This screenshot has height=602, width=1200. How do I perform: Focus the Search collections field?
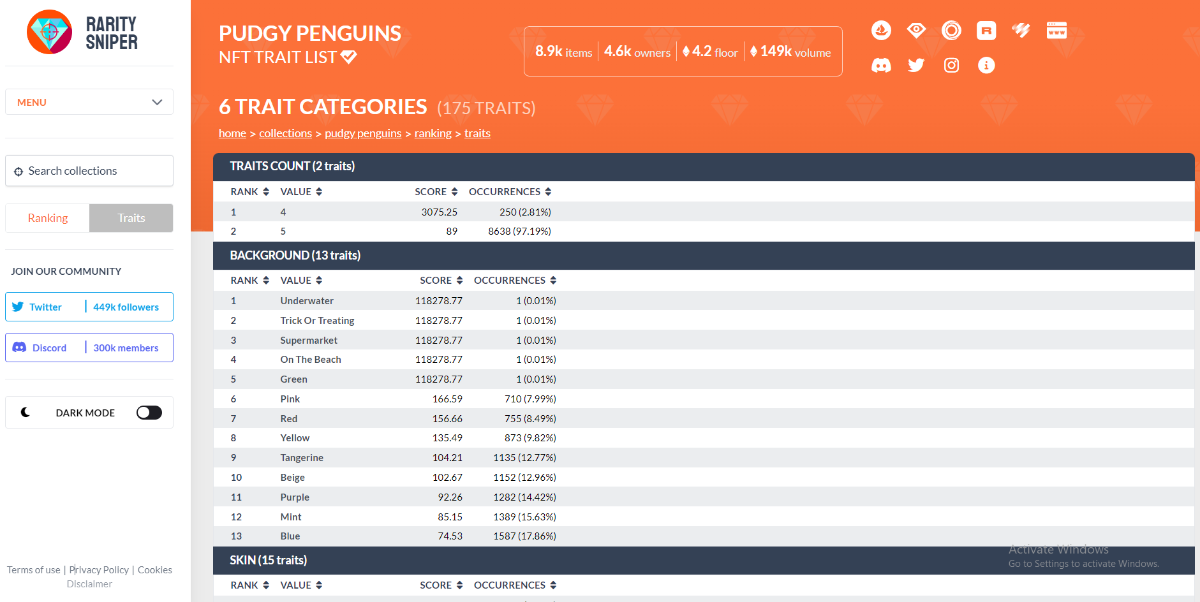[89, 171]
